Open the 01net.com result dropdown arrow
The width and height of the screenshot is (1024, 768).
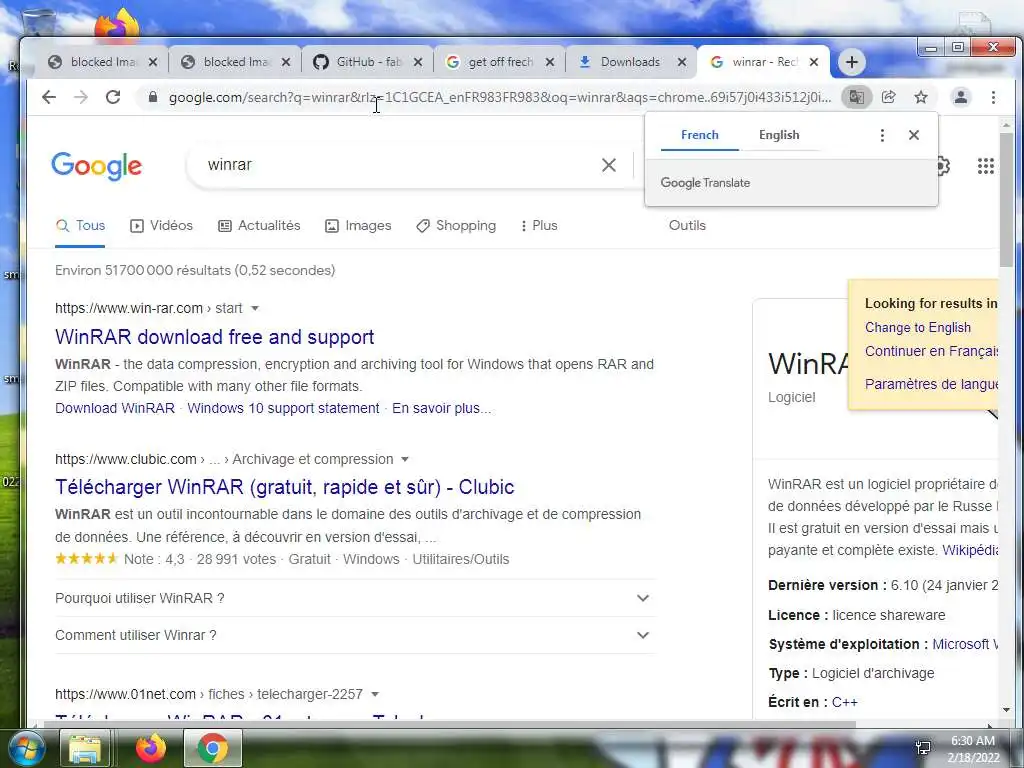point(375,694)
